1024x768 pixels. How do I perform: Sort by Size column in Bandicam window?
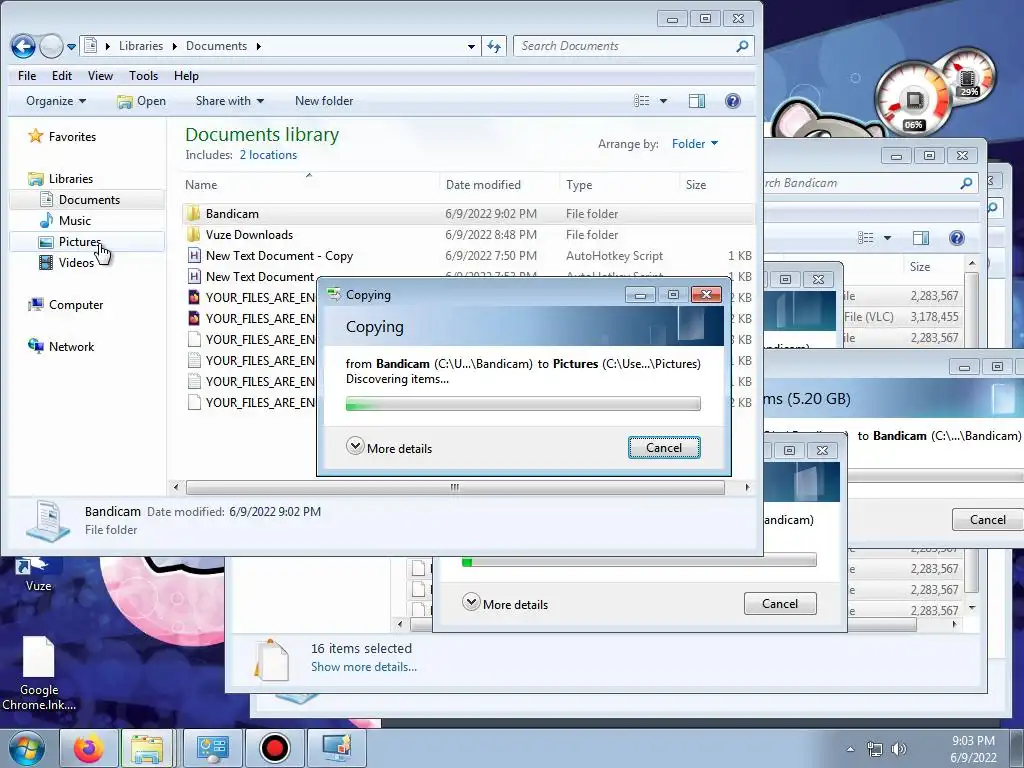point(920,266)
